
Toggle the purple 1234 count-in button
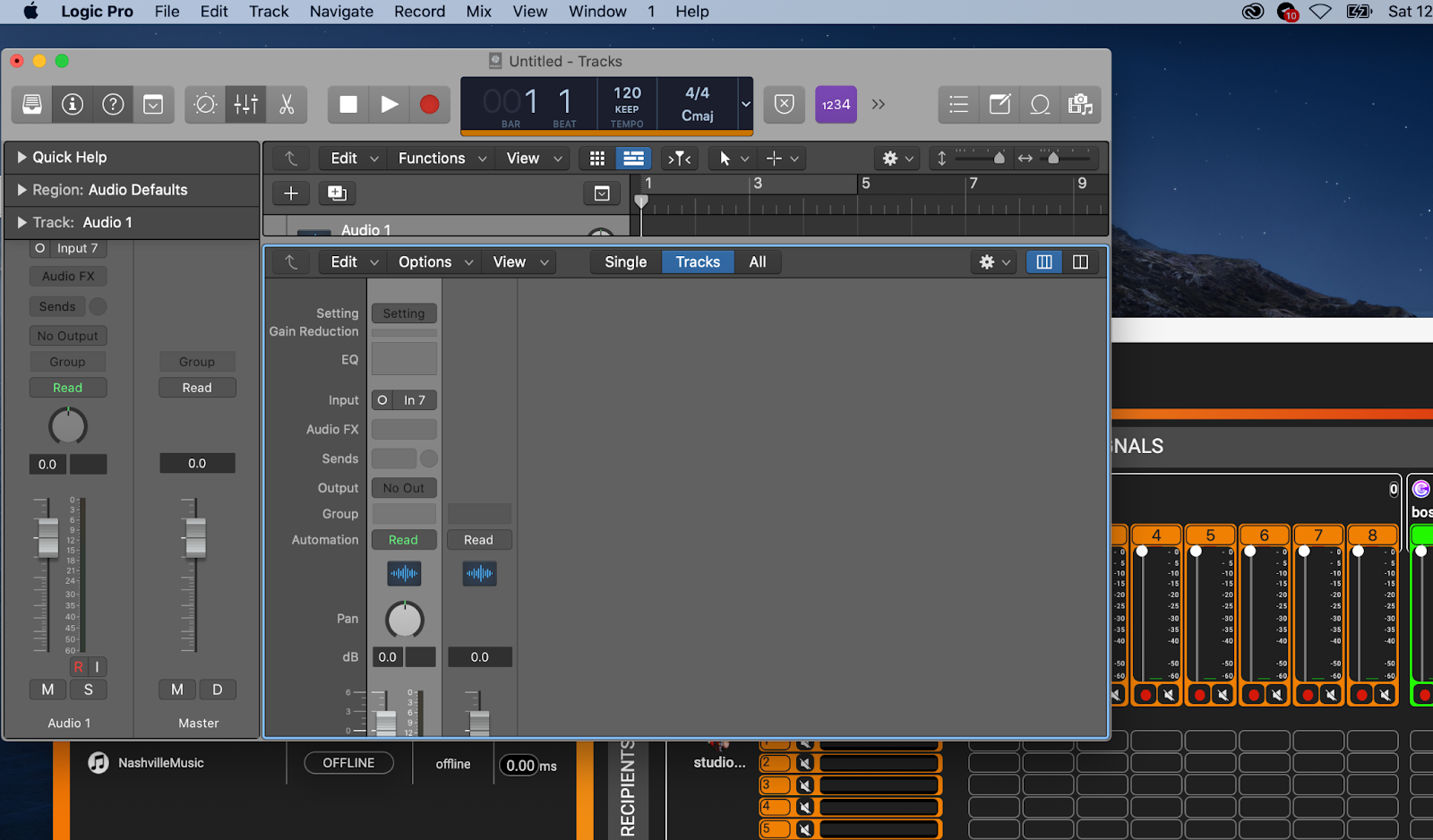836,105
